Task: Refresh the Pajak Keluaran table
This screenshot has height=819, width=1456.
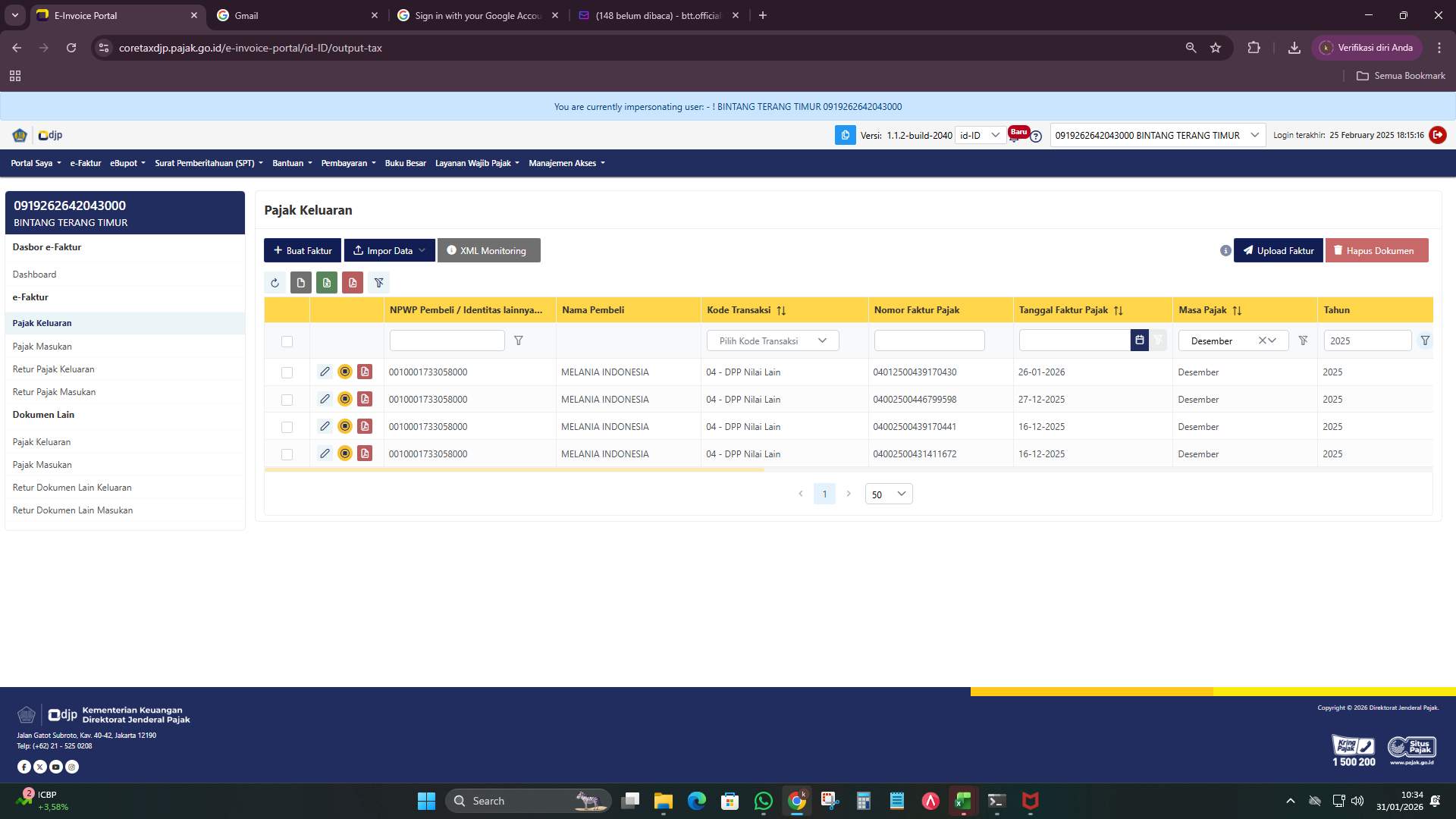Action: point(275,282)
